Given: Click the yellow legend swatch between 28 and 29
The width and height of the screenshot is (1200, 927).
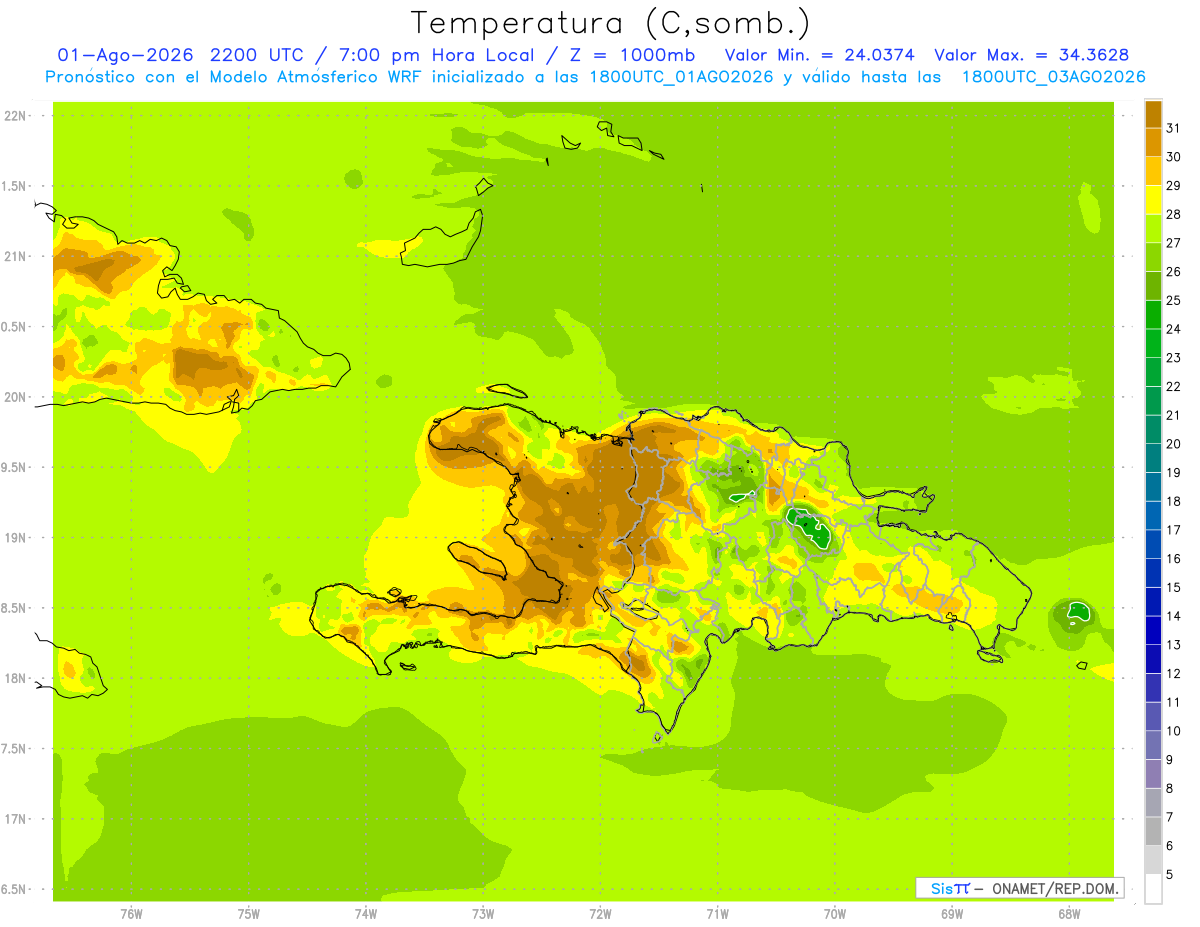Looking at the screenshot, I should 1153,199.
